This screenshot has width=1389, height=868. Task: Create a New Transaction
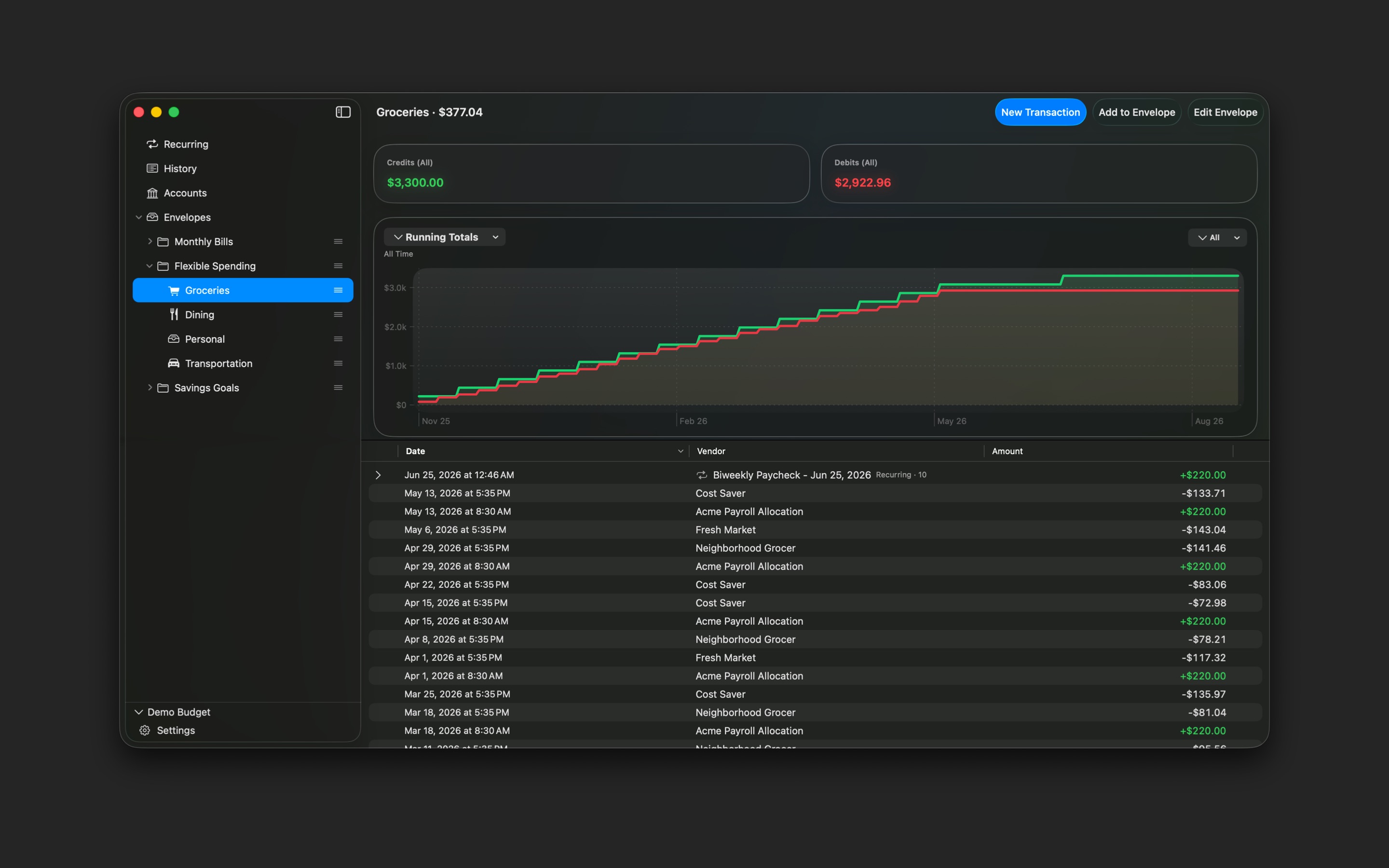point(1040,112)
